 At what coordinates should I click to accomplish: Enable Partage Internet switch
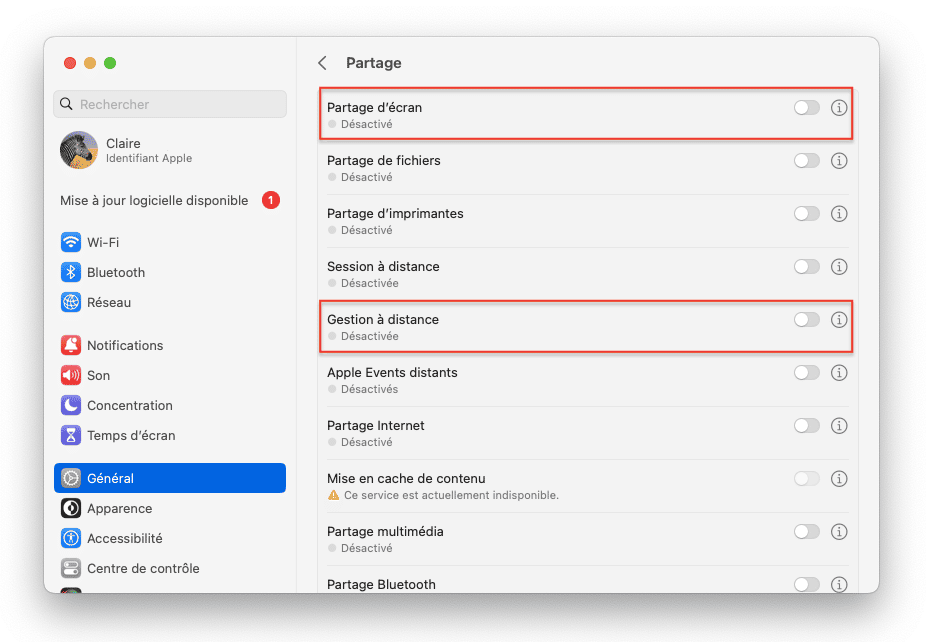coord(806,426)
